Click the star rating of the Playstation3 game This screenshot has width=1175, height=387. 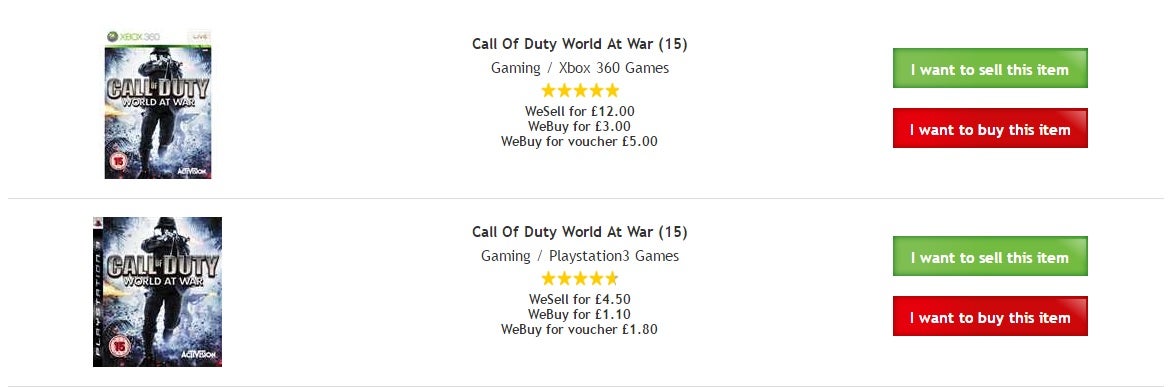580,278
